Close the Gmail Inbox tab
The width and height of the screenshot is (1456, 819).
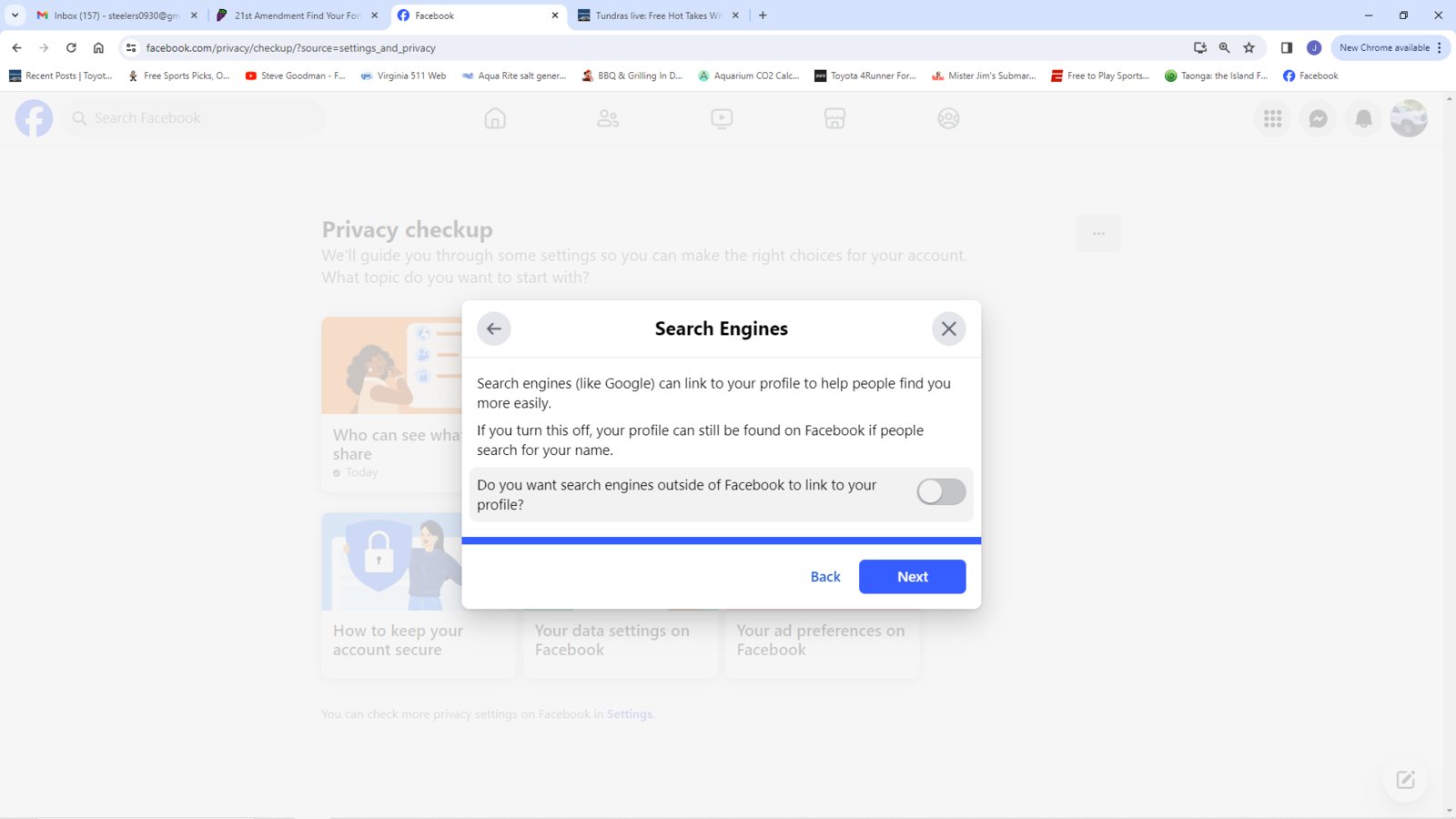[x=194, y=15]
